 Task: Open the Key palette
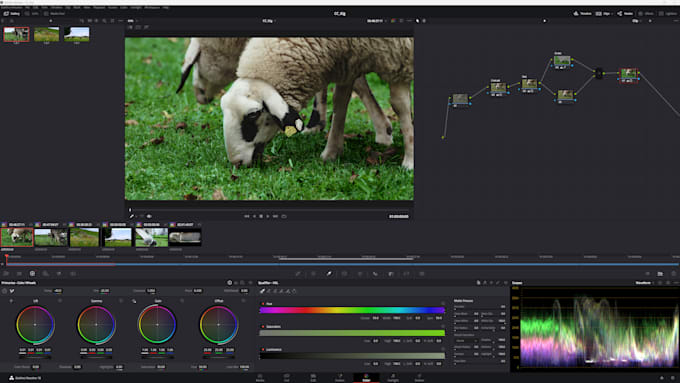pyautogui.click(x=406, y=274)
